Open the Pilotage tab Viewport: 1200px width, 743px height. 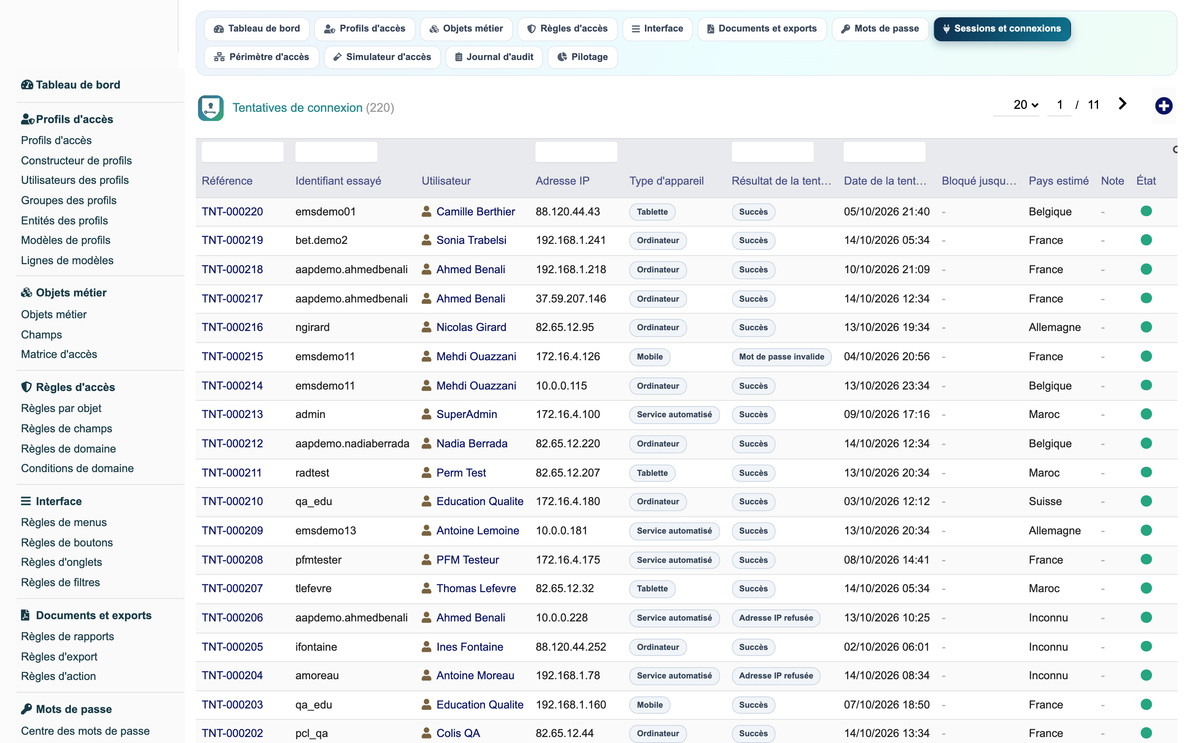tap(583, 57)
